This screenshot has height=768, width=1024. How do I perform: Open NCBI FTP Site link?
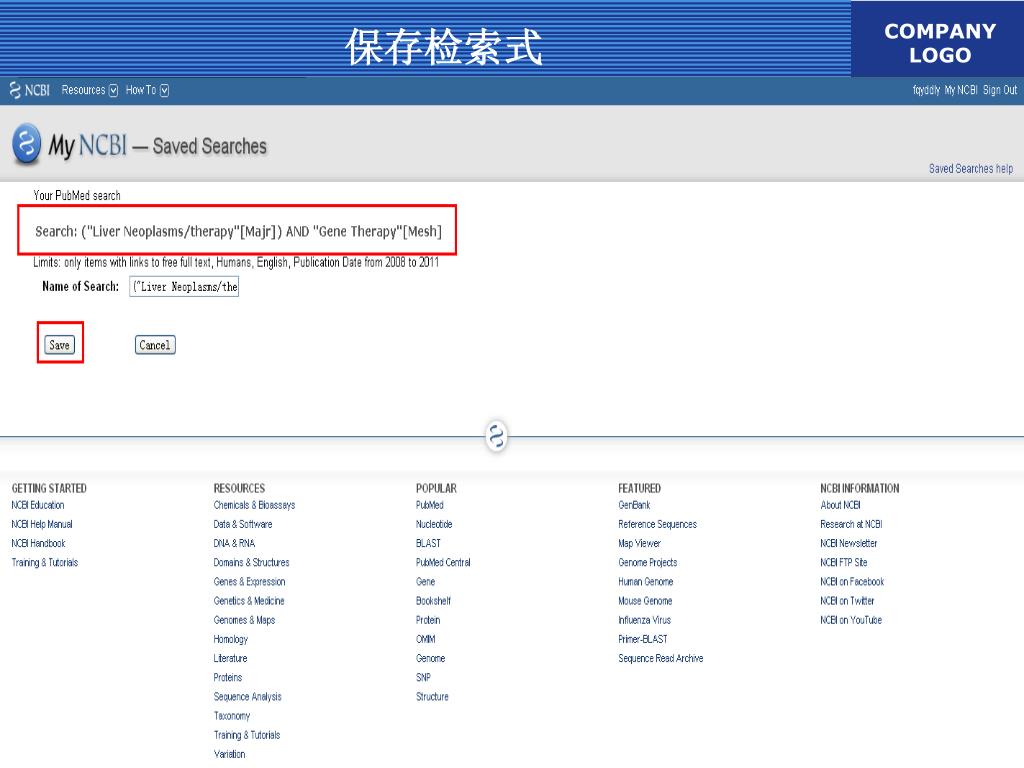844,562
